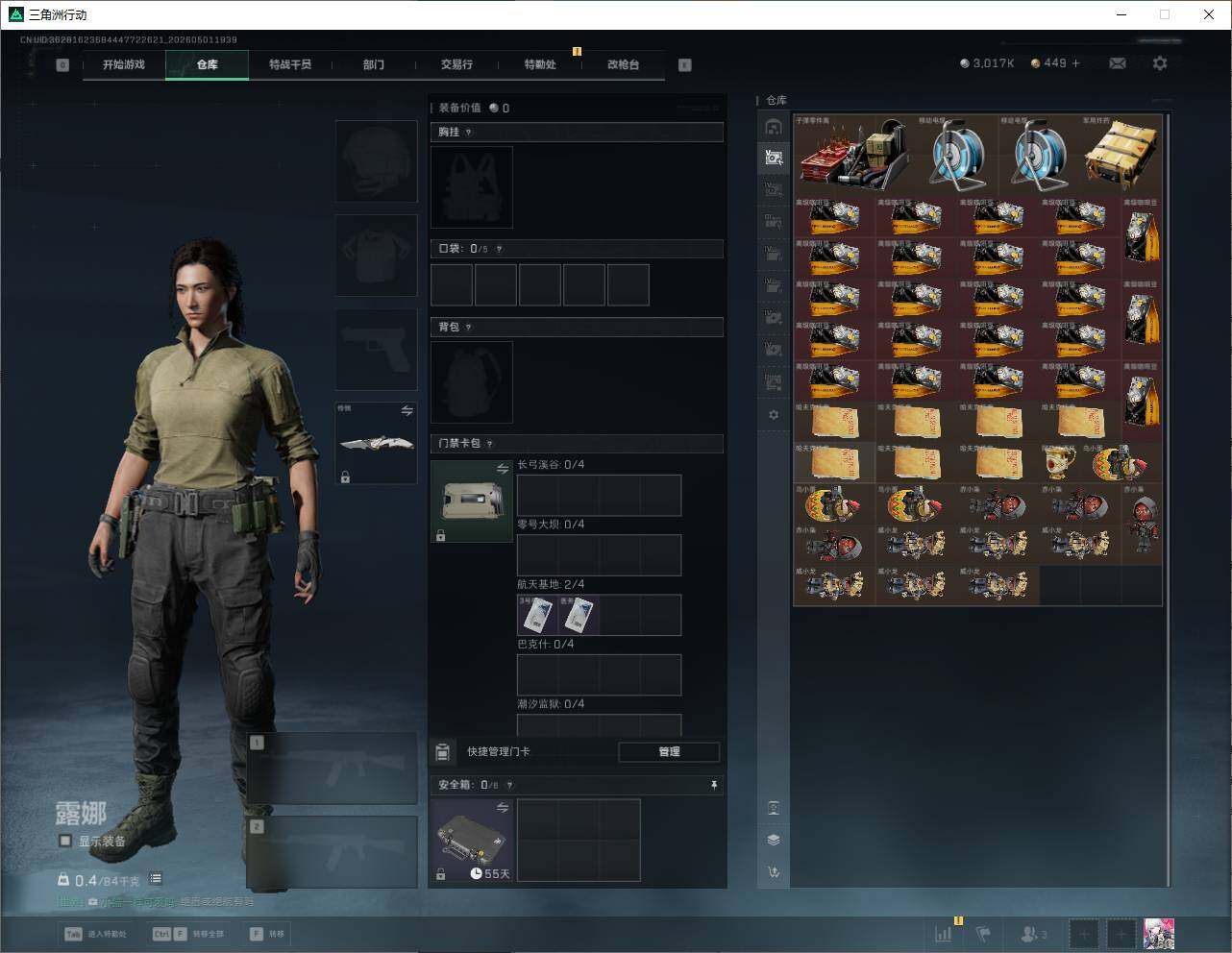Pin the 安全箱 panel
1232x953 pixels.
714,785
